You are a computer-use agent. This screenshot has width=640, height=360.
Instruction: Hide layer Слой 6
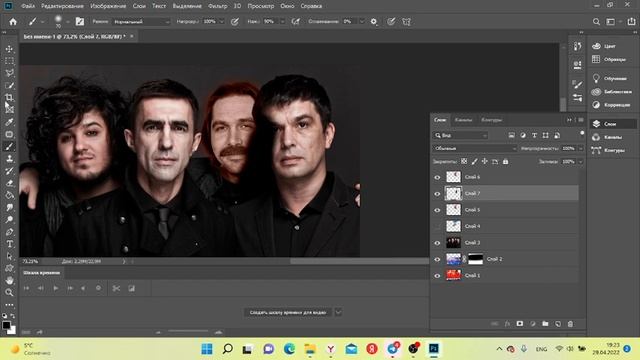tap(438, 177)
